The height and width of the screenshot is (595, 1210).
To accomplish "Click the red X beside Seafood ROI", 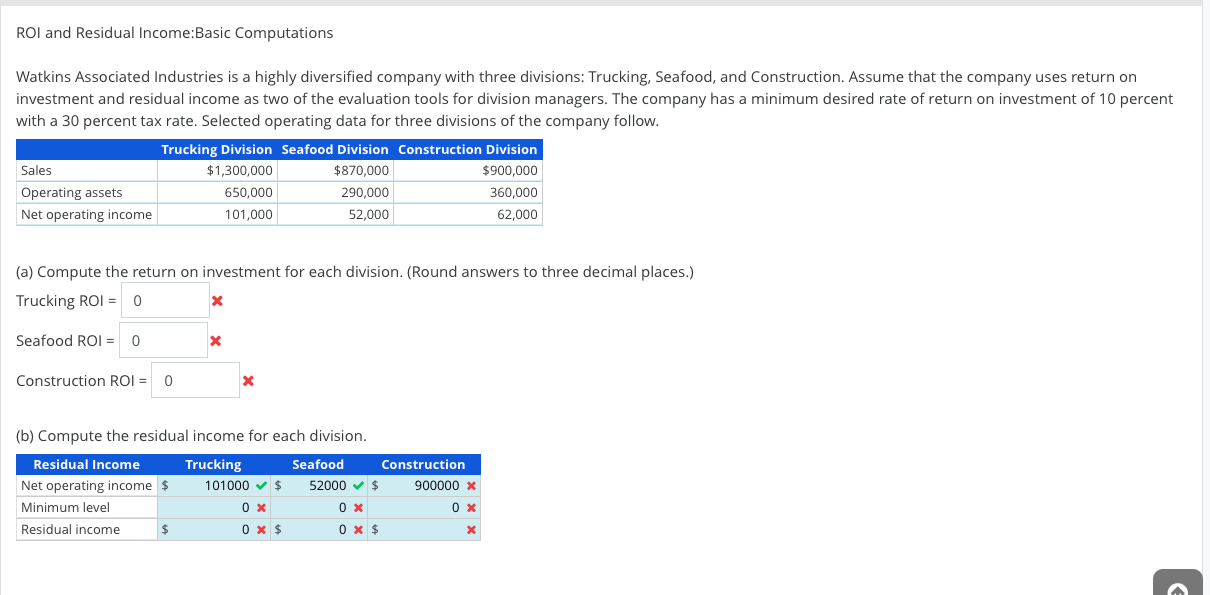I will pos(214,341).
